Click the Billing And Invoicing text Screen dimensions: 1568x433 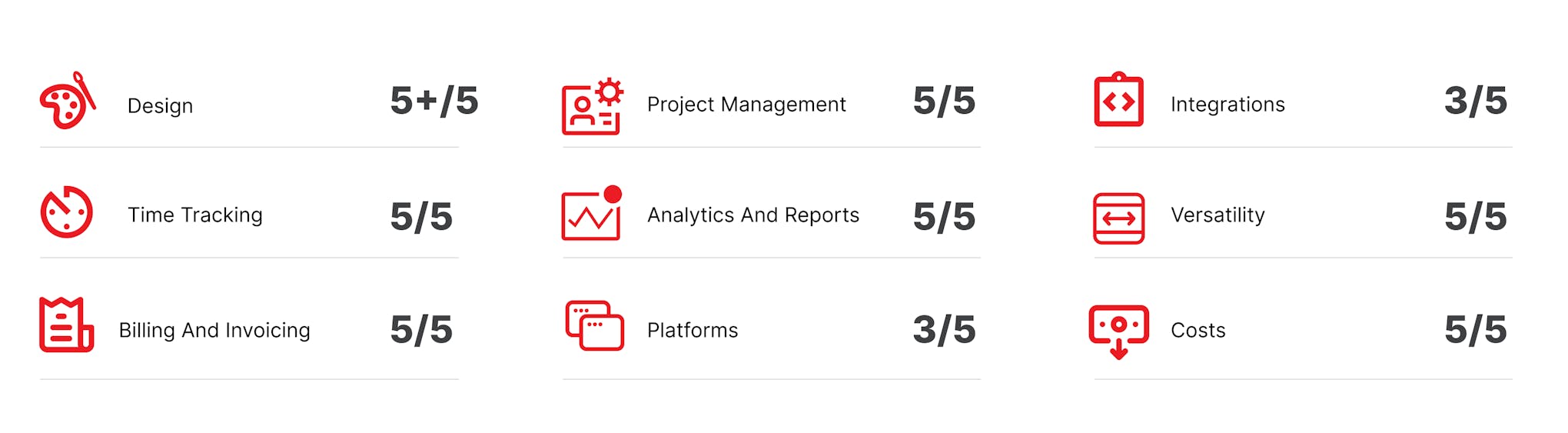point(214,331)
